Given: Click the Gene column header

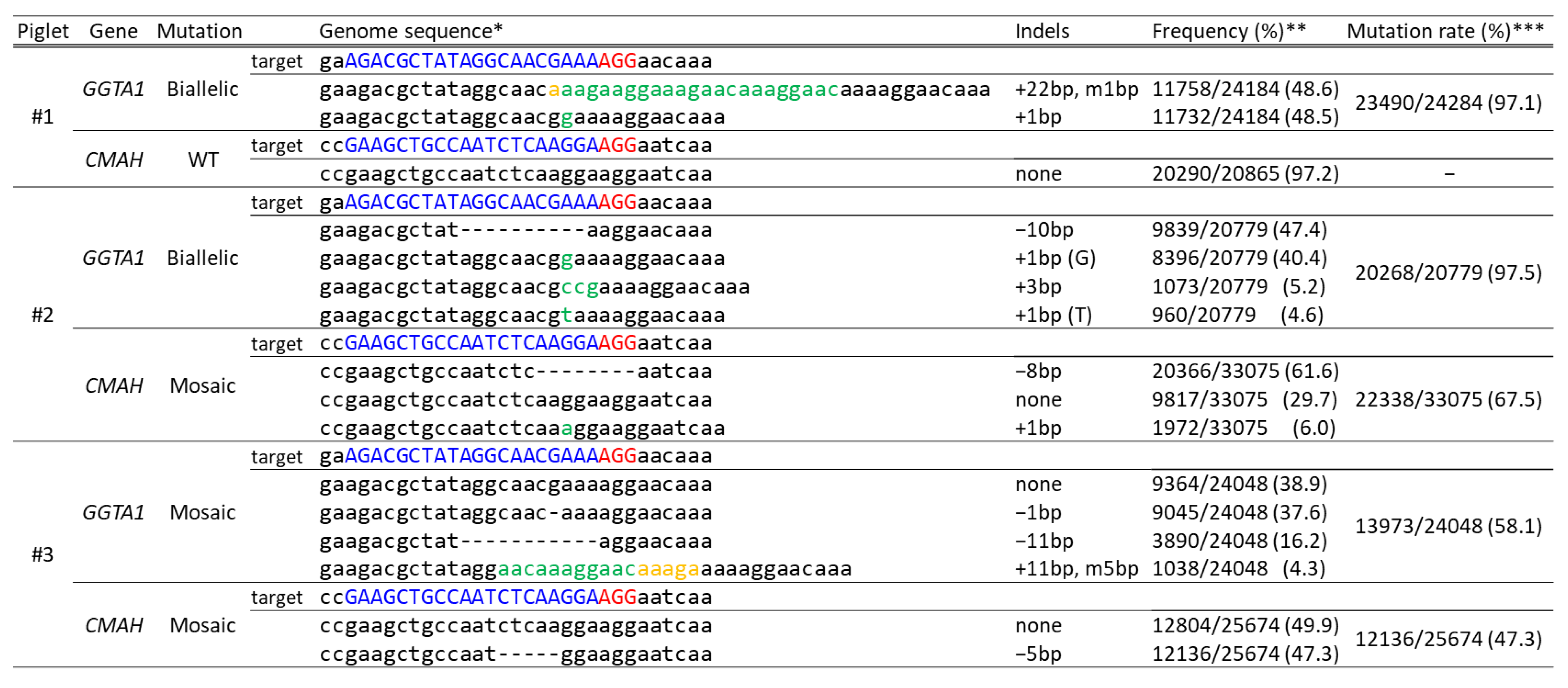Looking at the screenshot, I should [x=113, y=31].
